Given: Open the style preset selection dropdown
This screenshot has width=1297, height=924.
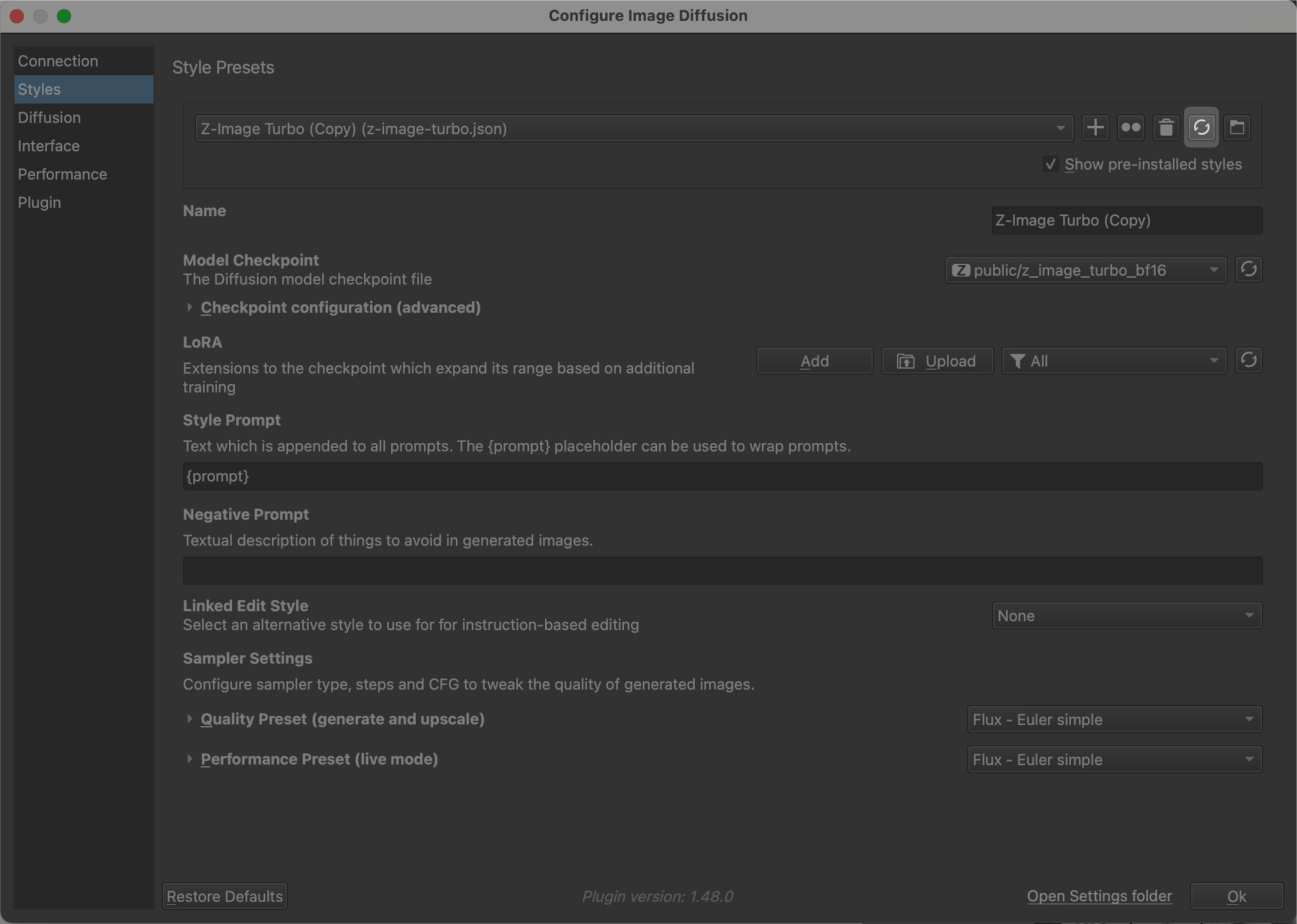Looking at the screenshot, I should pos(633,129).
